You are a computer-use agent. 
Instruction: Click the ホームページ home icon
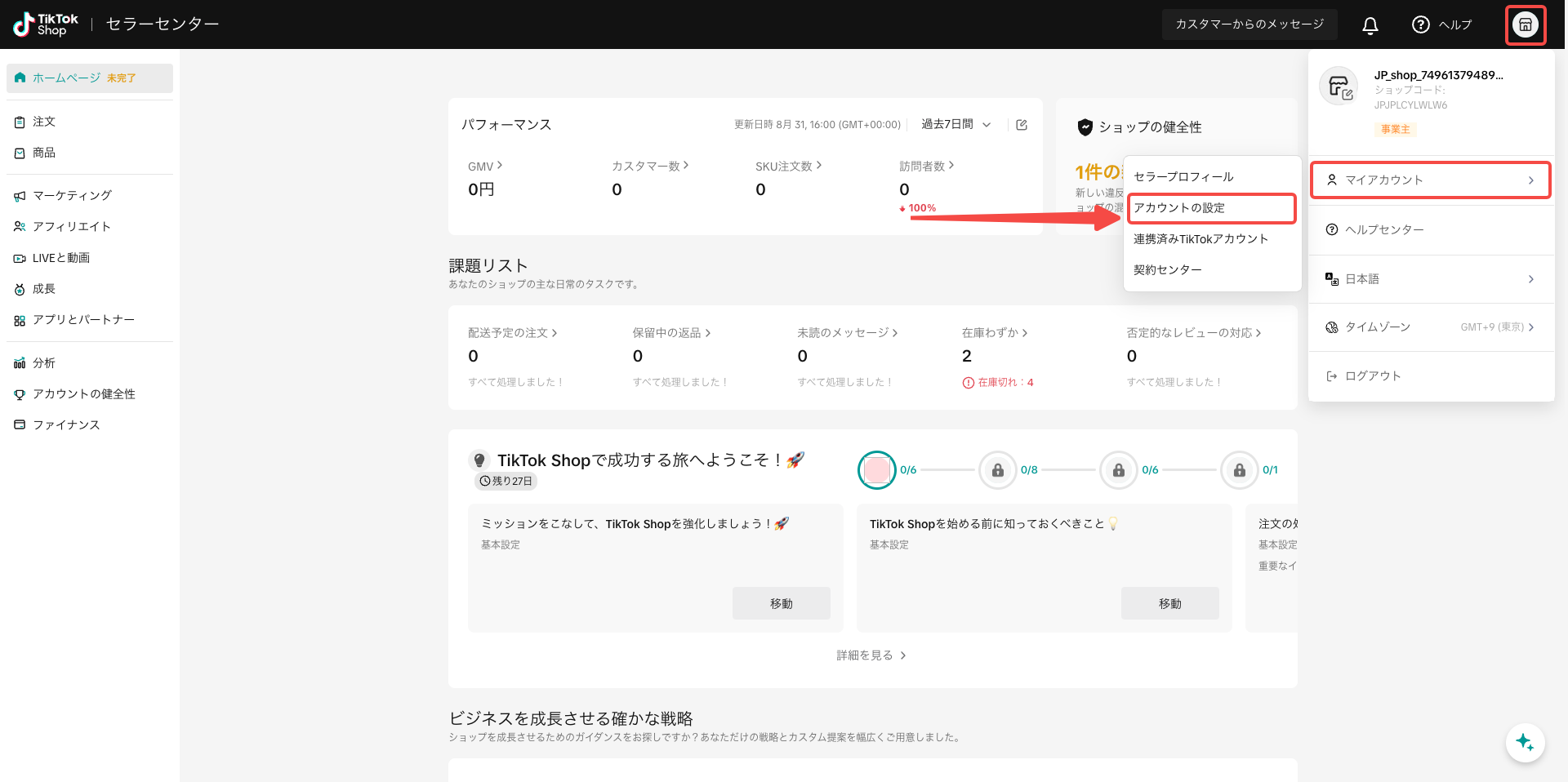point(20,78)
